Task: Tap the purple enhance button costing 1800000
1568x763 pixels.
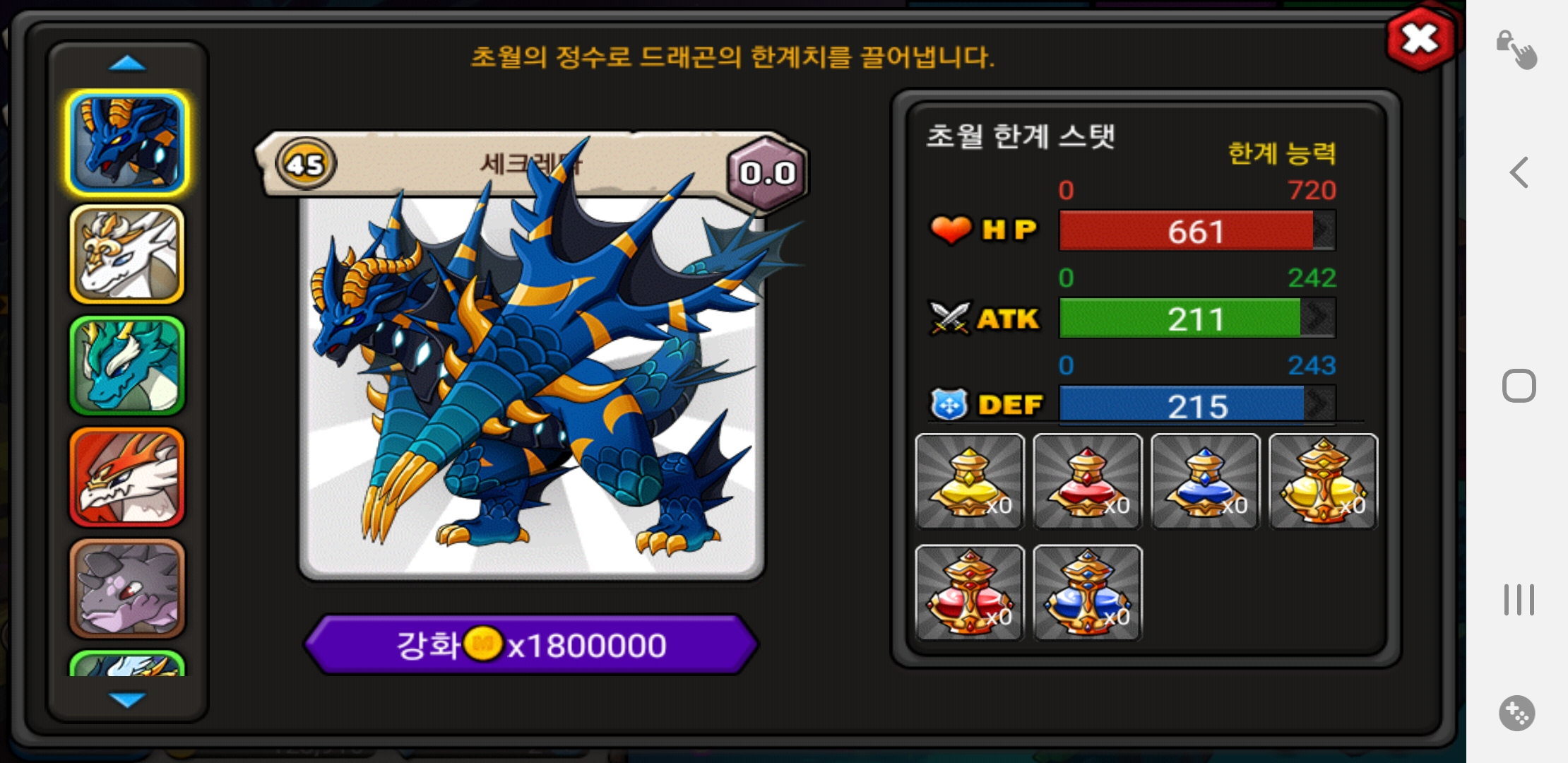Action: point(531,644)
